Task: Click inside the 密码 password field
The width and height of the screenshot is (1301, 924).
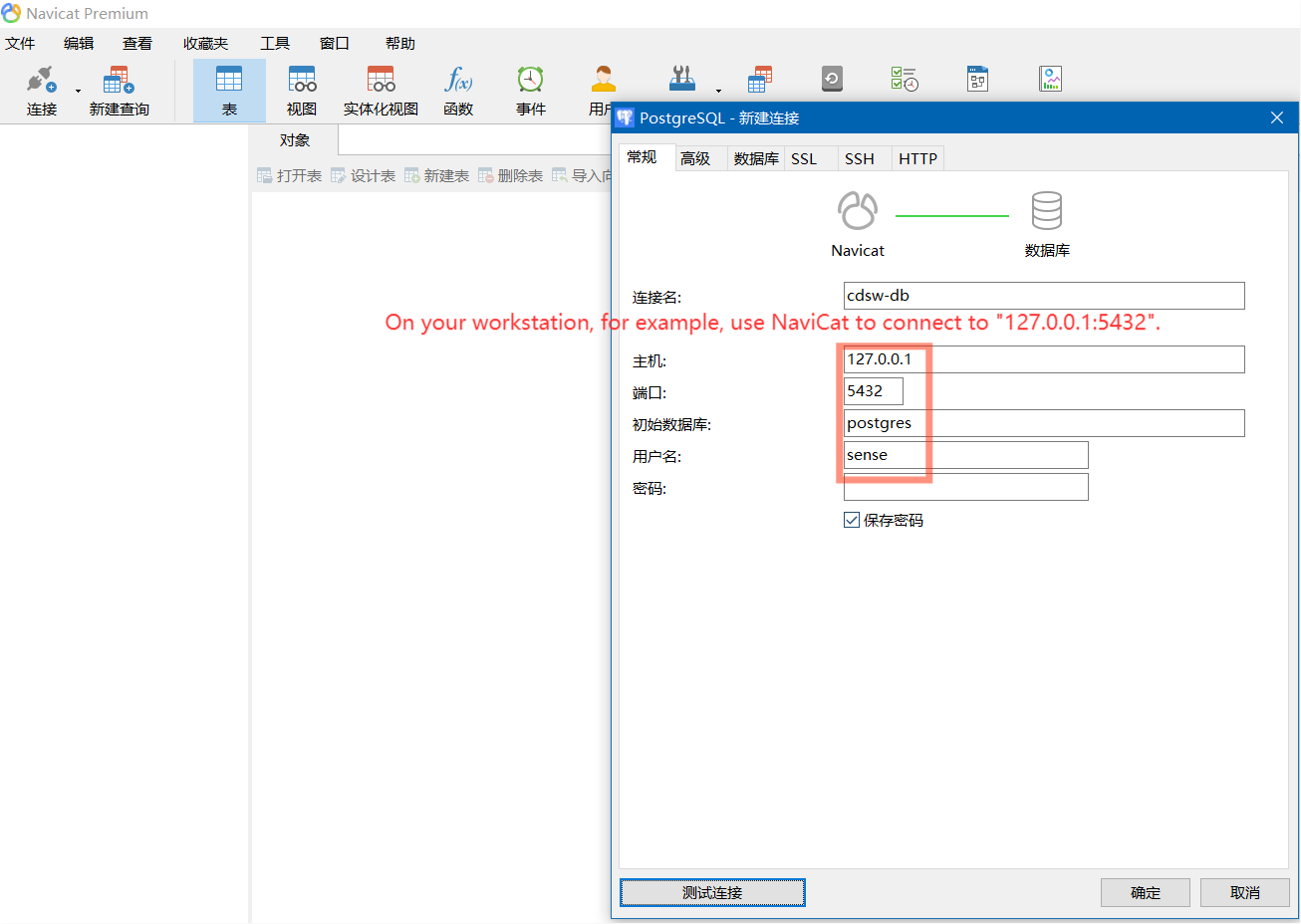Action: pyautogui.click(x=964, y=487)
